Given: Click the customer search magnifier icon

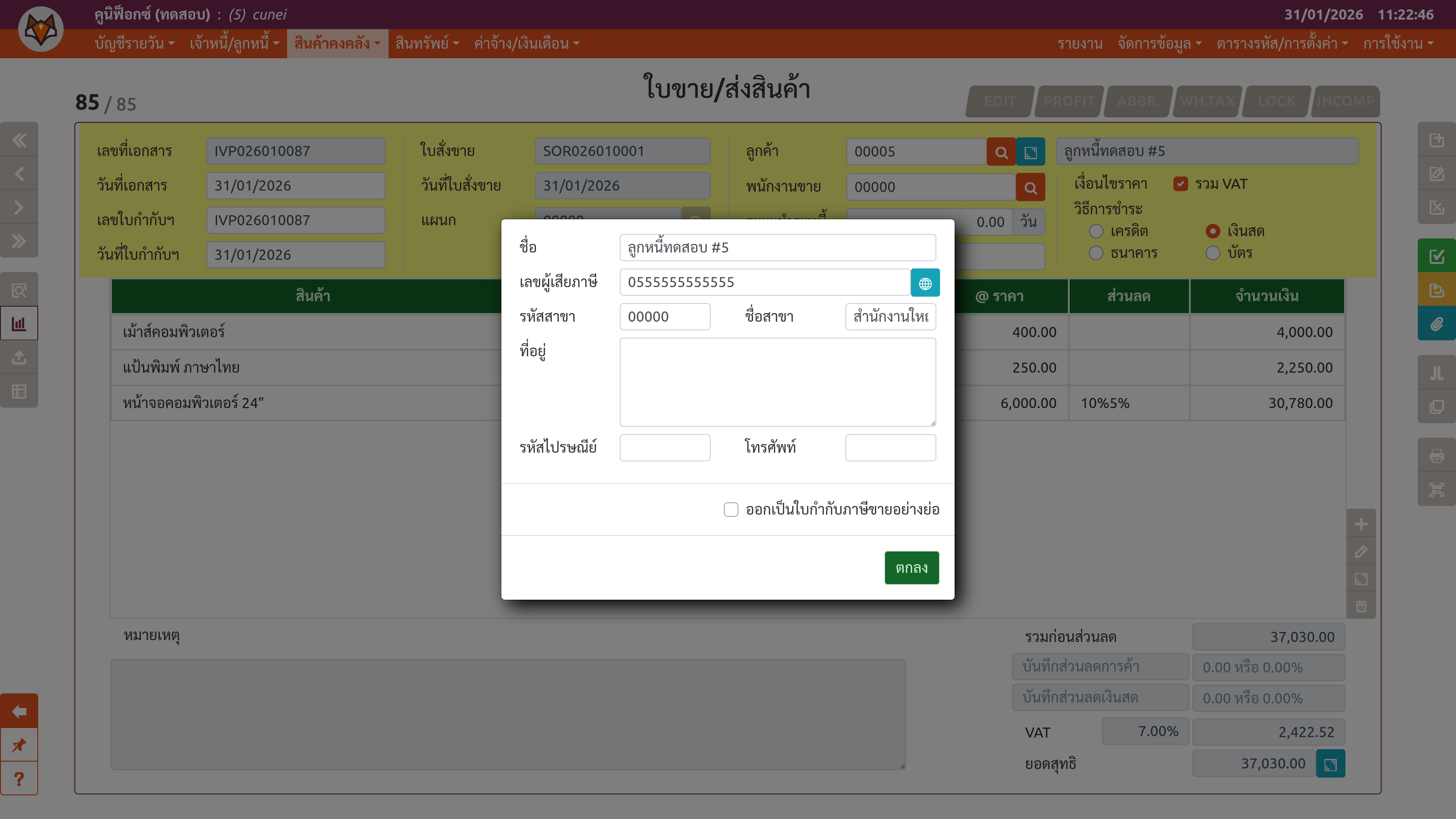Looking at the screenshot, I should pyautogui.click(x=1001, y=152).
